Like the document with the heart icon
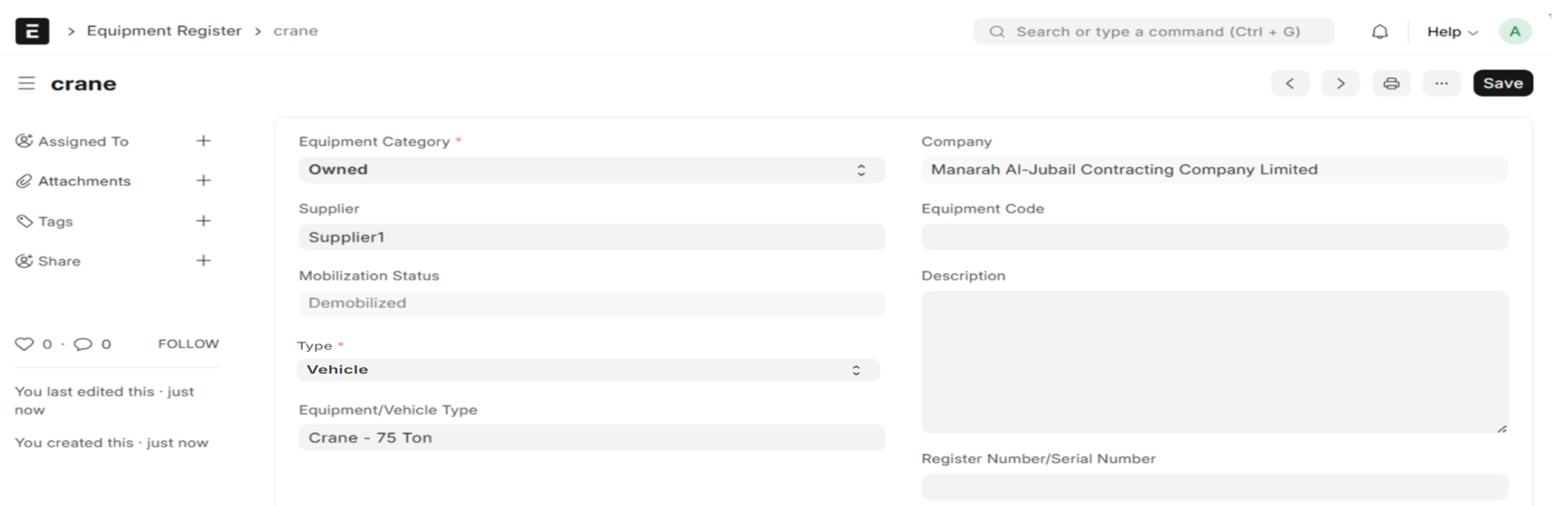The height and width of the screenshot is (506, 1568). pyautogui.click(x=24, y=344)
